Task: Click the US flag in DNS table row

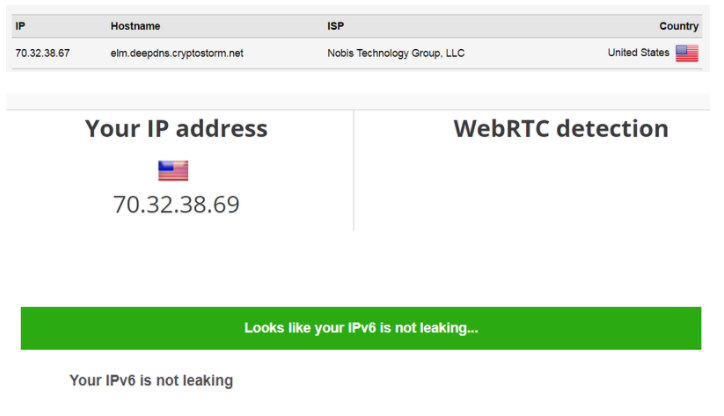Action: (687, 53)
